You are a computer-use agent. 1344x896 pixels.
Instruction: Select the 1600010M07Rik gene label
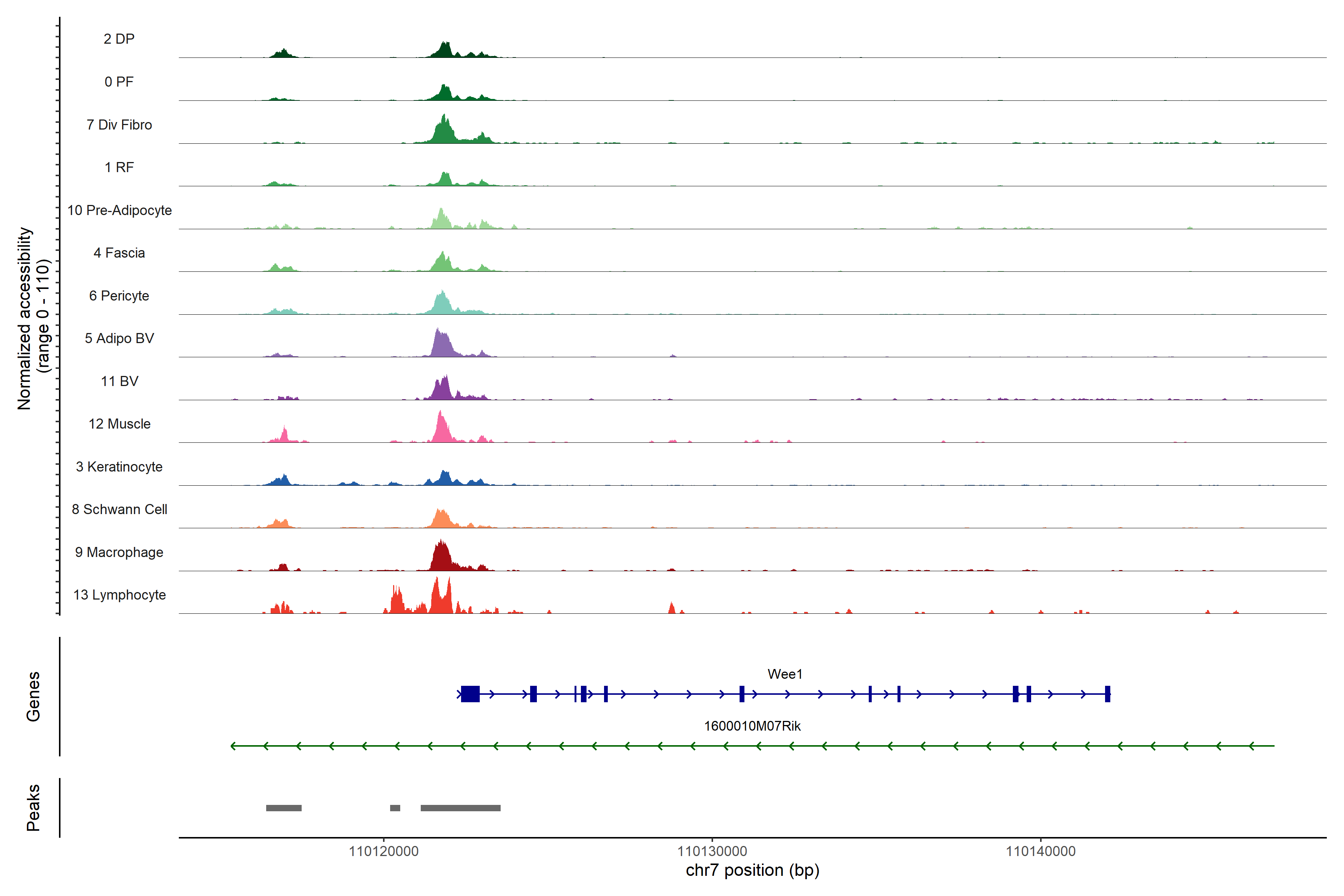752,726
